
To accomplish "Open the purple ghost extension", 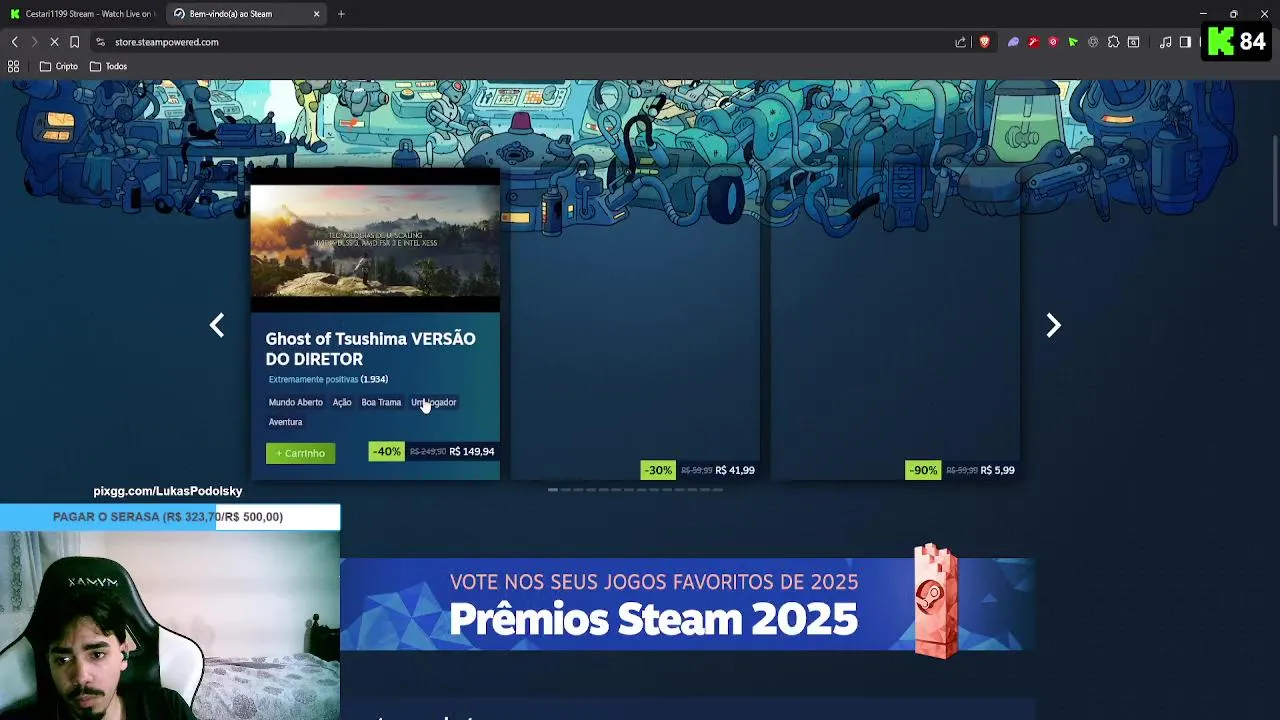I will [1013, 42].
